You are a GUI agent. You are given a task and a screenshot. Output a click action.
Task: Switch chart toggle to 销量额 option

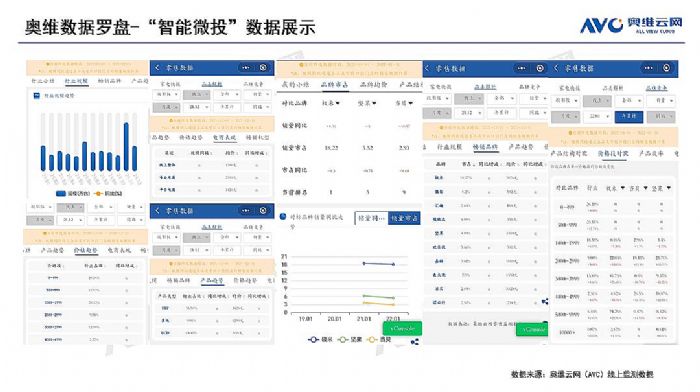pos(371,218)
